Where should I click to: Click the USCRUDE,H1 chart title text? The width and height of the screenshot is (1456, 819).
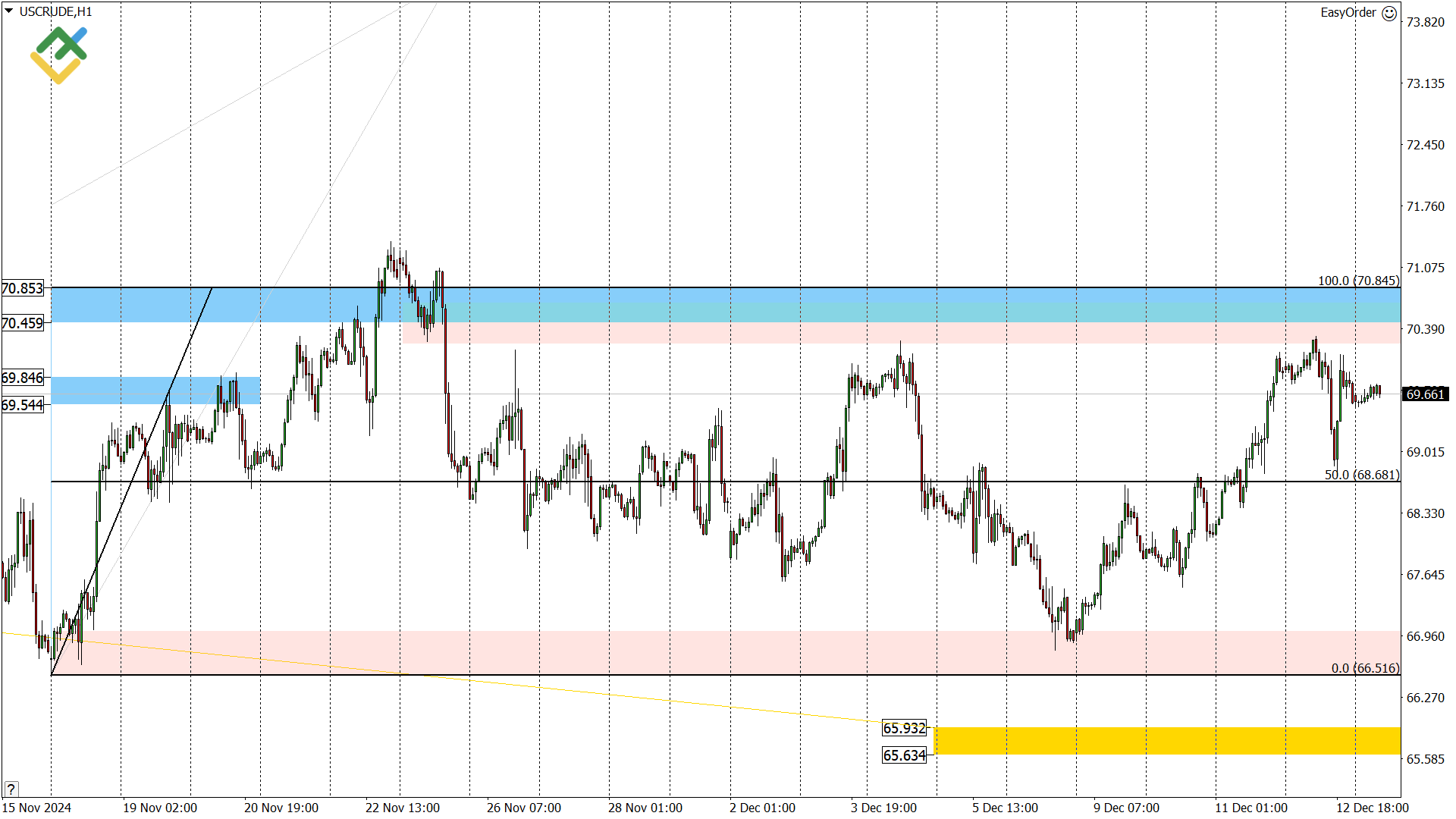tap(55, 11)
